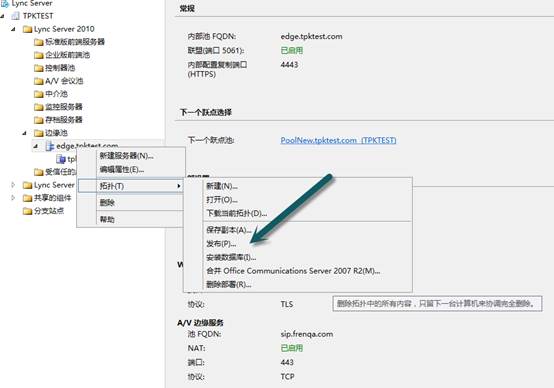Click the 下一个跃点池: label
Image resolution: width=554 pixels, height=388 pixels.
[x=211, y=140]
